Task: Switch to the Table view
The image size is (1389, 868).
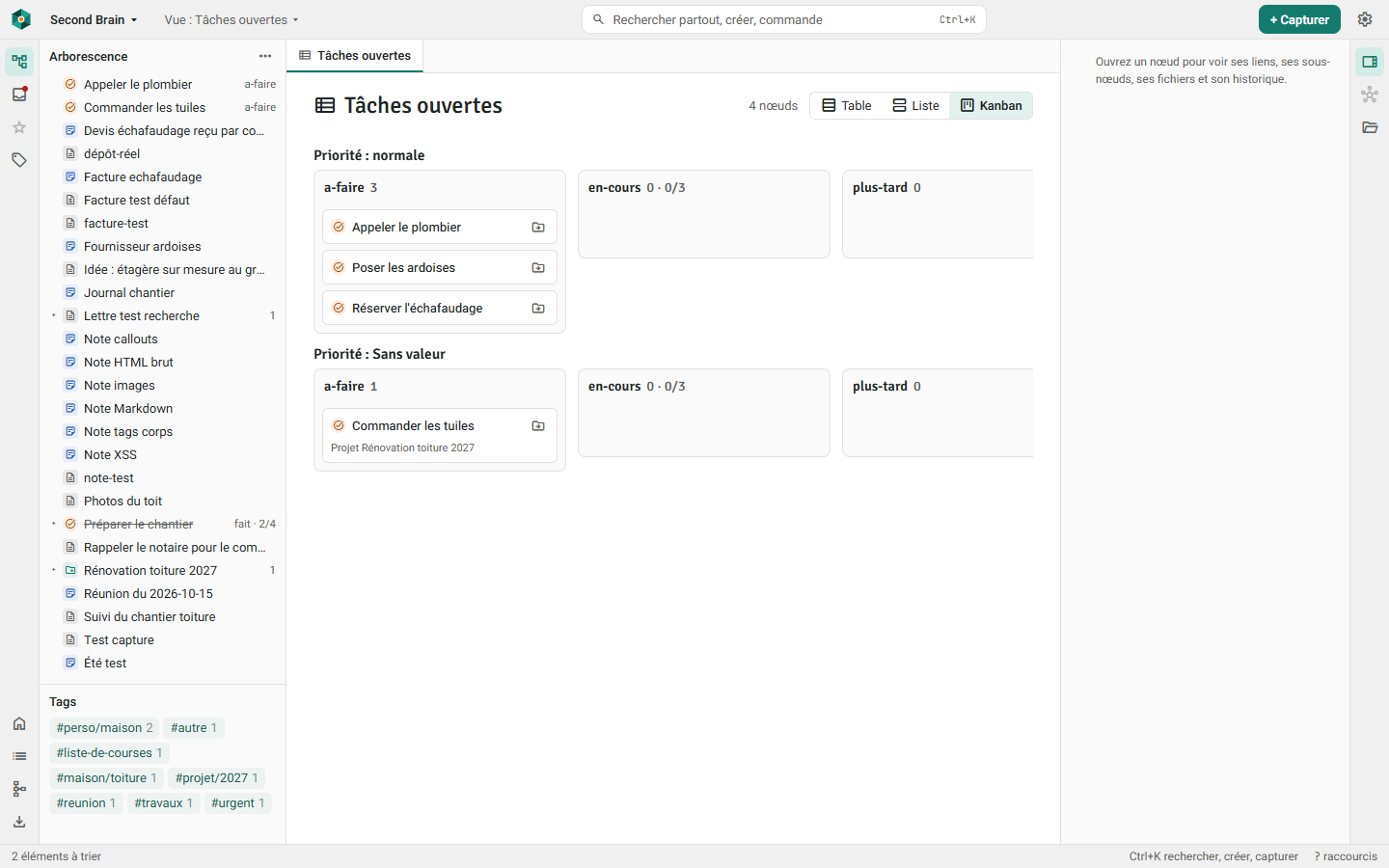Action: (x=846, y=106)
